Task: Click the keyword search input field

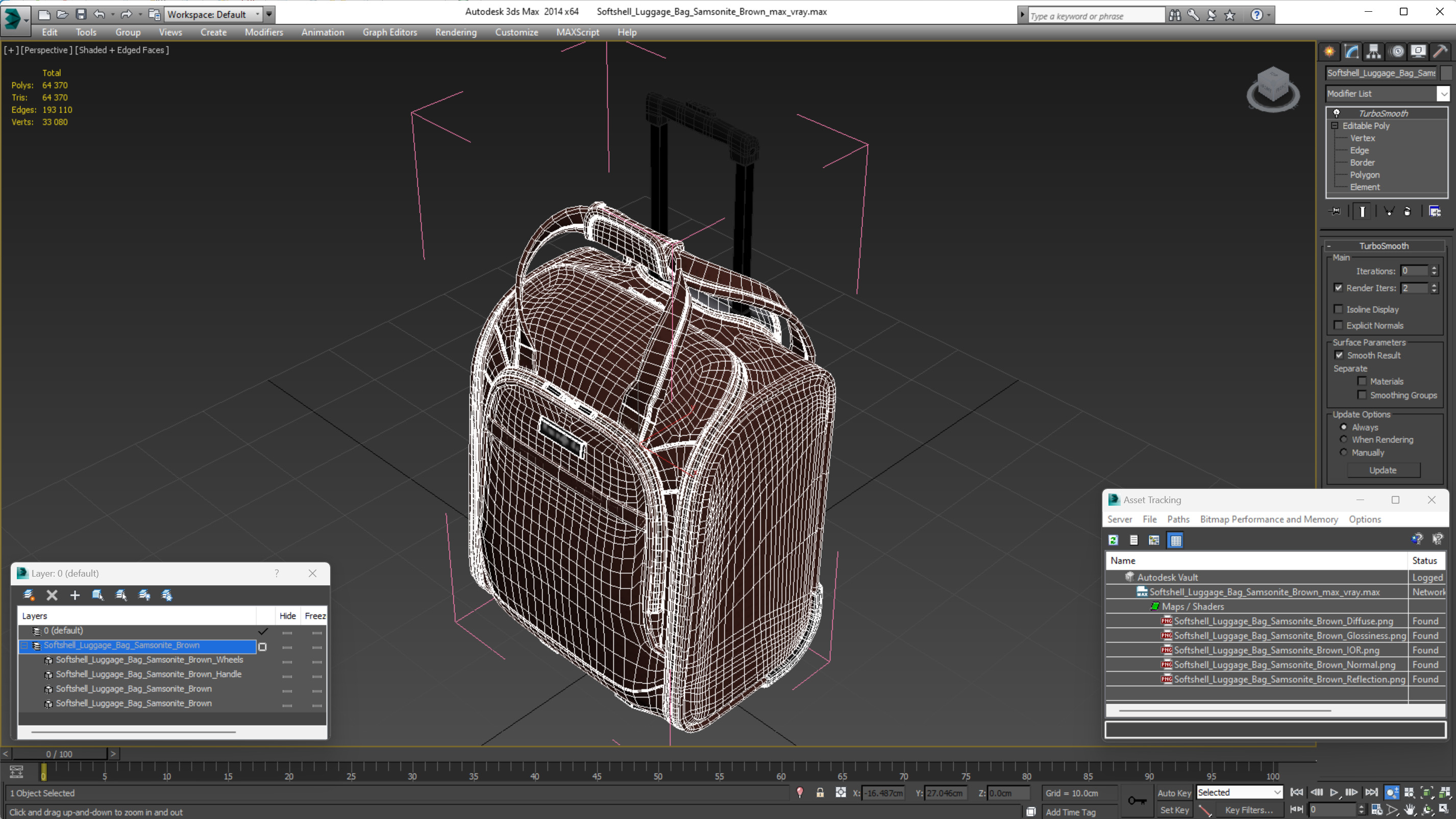Action: point(1096,15)
